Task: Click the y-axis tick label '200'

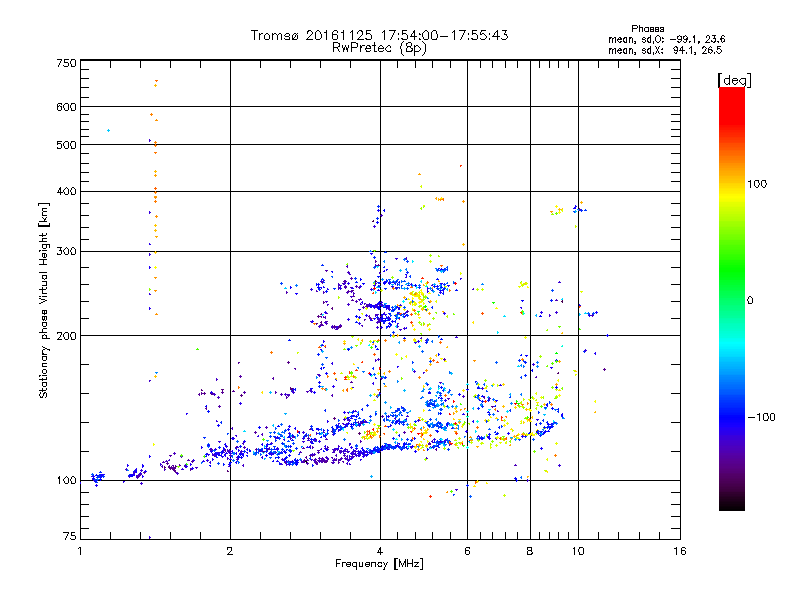Action: pyautogui.click(x=67, y=336)
